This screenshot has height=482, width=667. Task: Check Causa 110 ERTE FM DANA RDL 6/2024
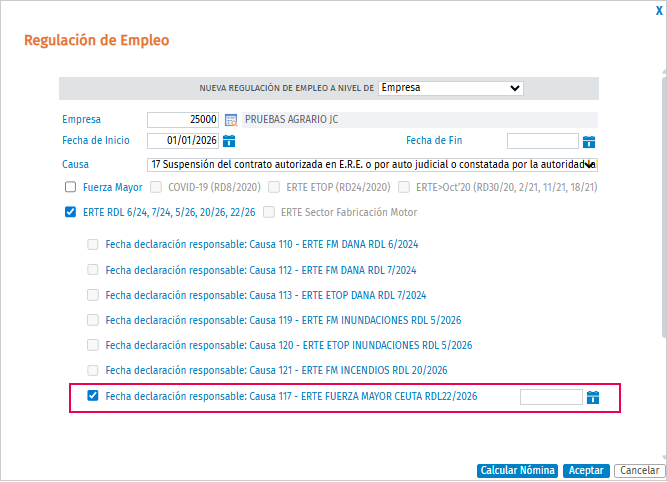point(93,245)
